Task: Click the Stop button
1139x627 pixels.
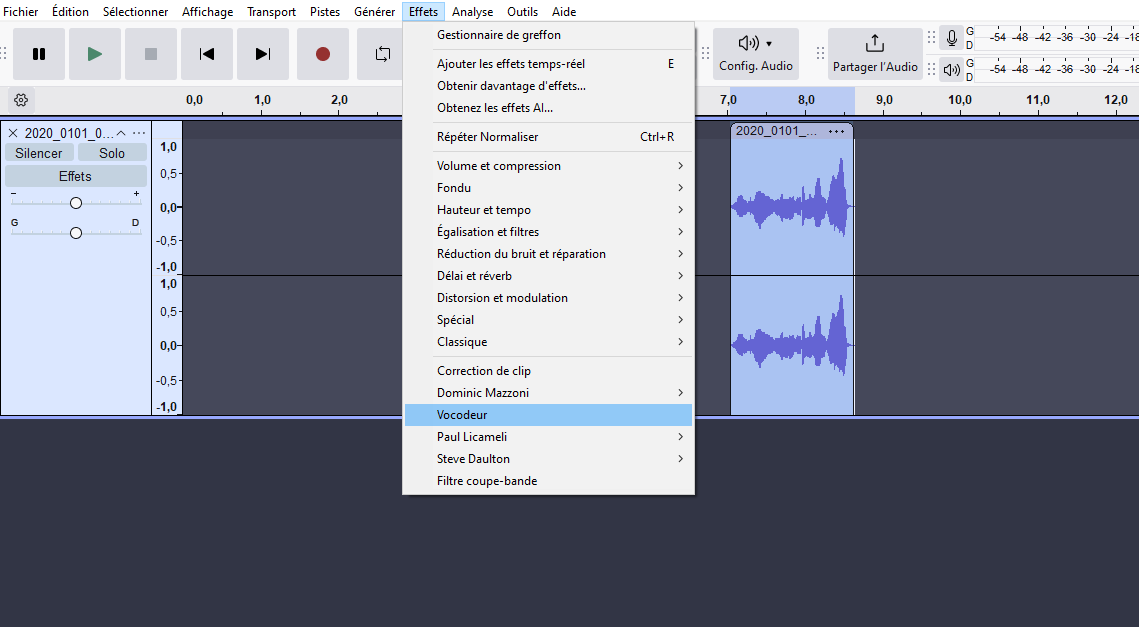Action: pos(151,54)
